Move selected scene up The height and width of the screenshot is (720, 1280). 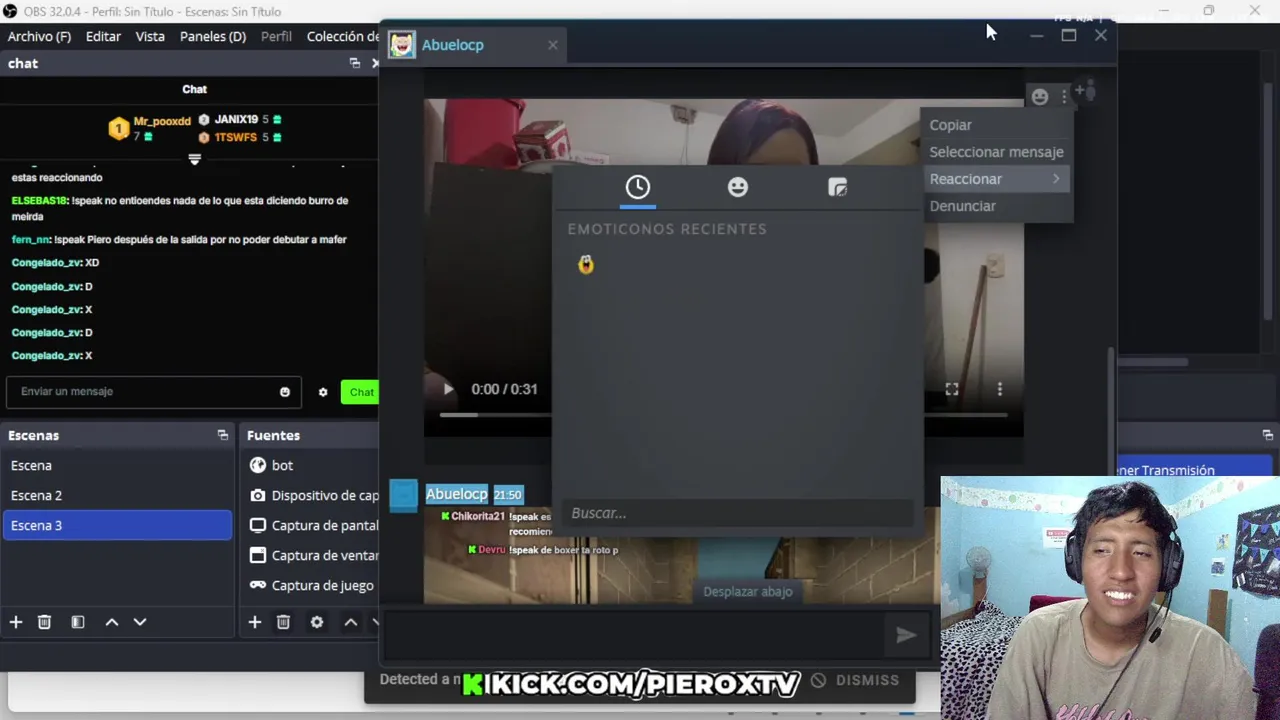pyautogui.click(x=112, y=622)
